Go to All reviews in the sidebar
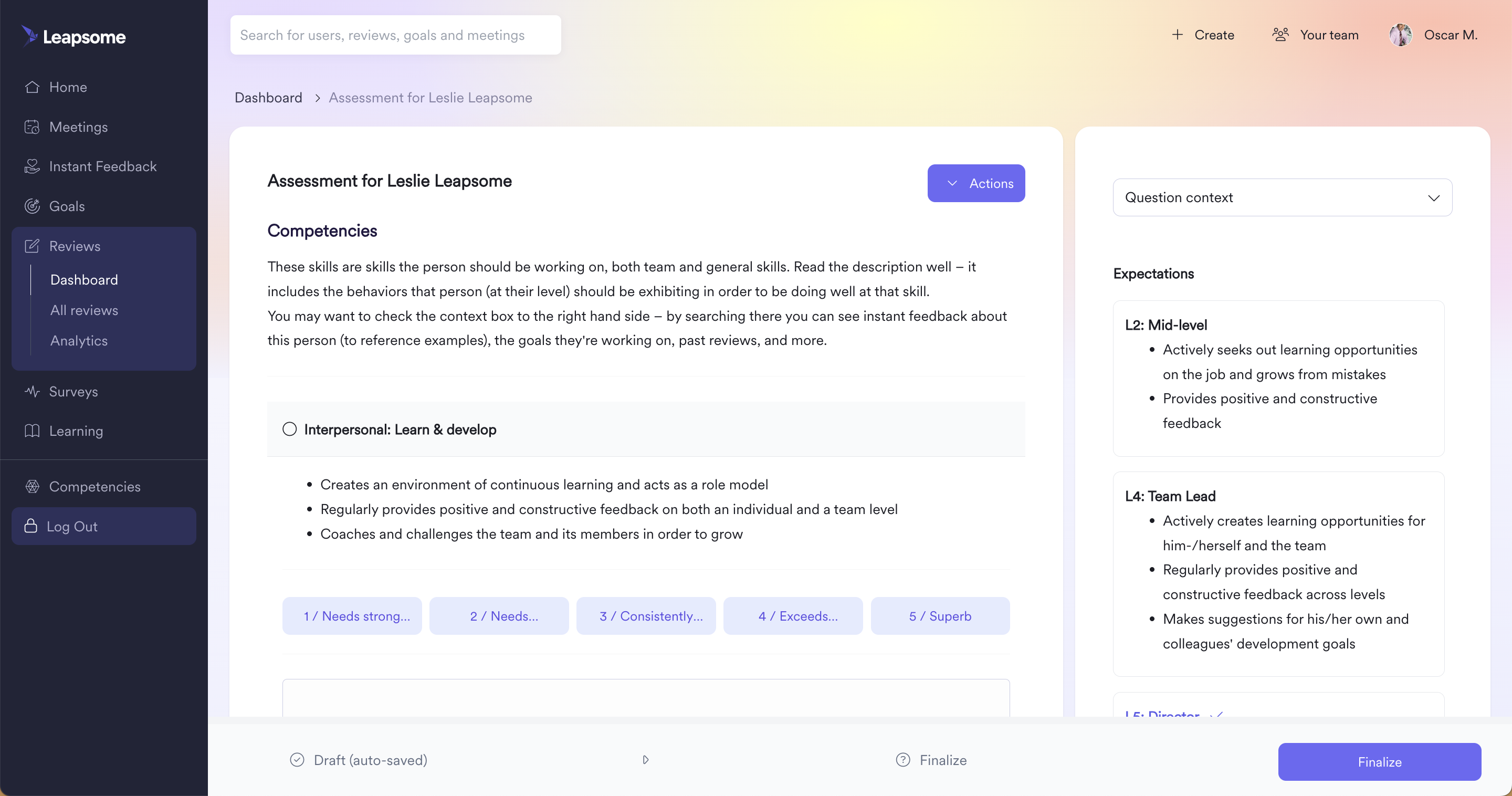 pyautogui.click(x=84, y=310)
